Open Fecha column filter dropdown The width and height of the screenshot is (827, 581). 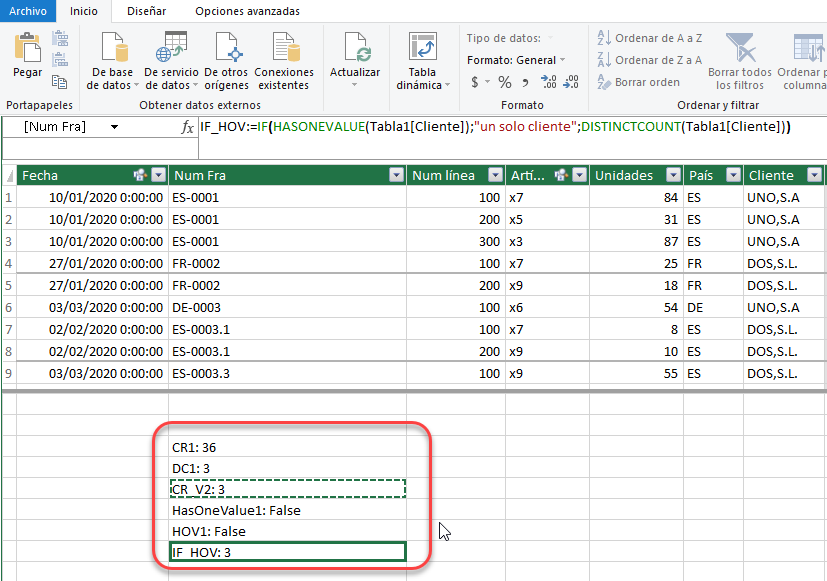click(x=159, y=175)
